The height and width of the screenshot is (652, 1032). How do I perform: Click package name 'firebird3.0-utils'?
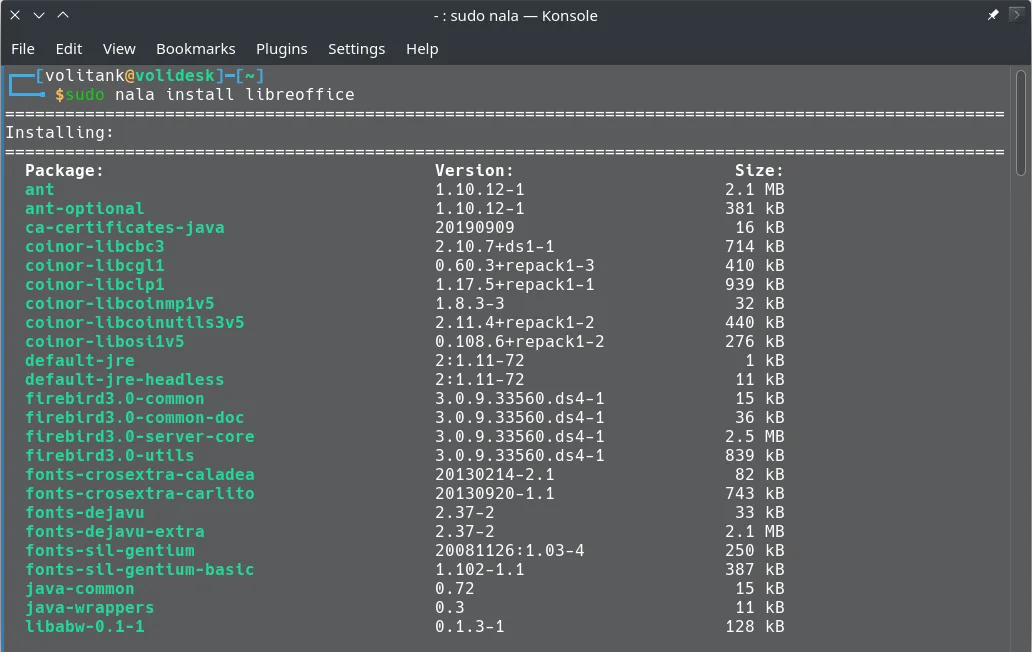point(109,456)
